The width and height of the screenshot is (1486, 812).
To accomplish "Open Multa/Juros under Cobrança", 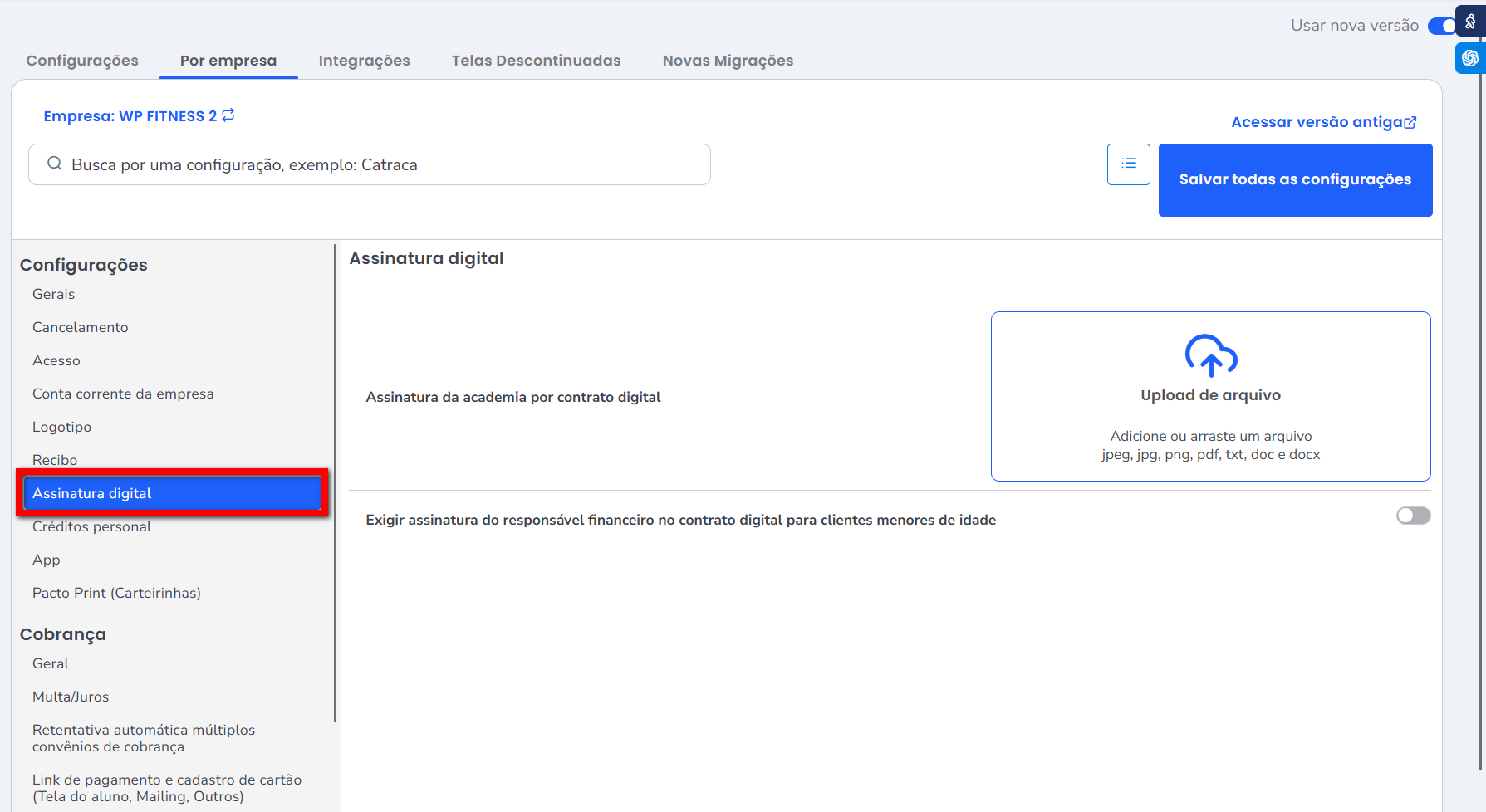I will [x=71, y=697].
